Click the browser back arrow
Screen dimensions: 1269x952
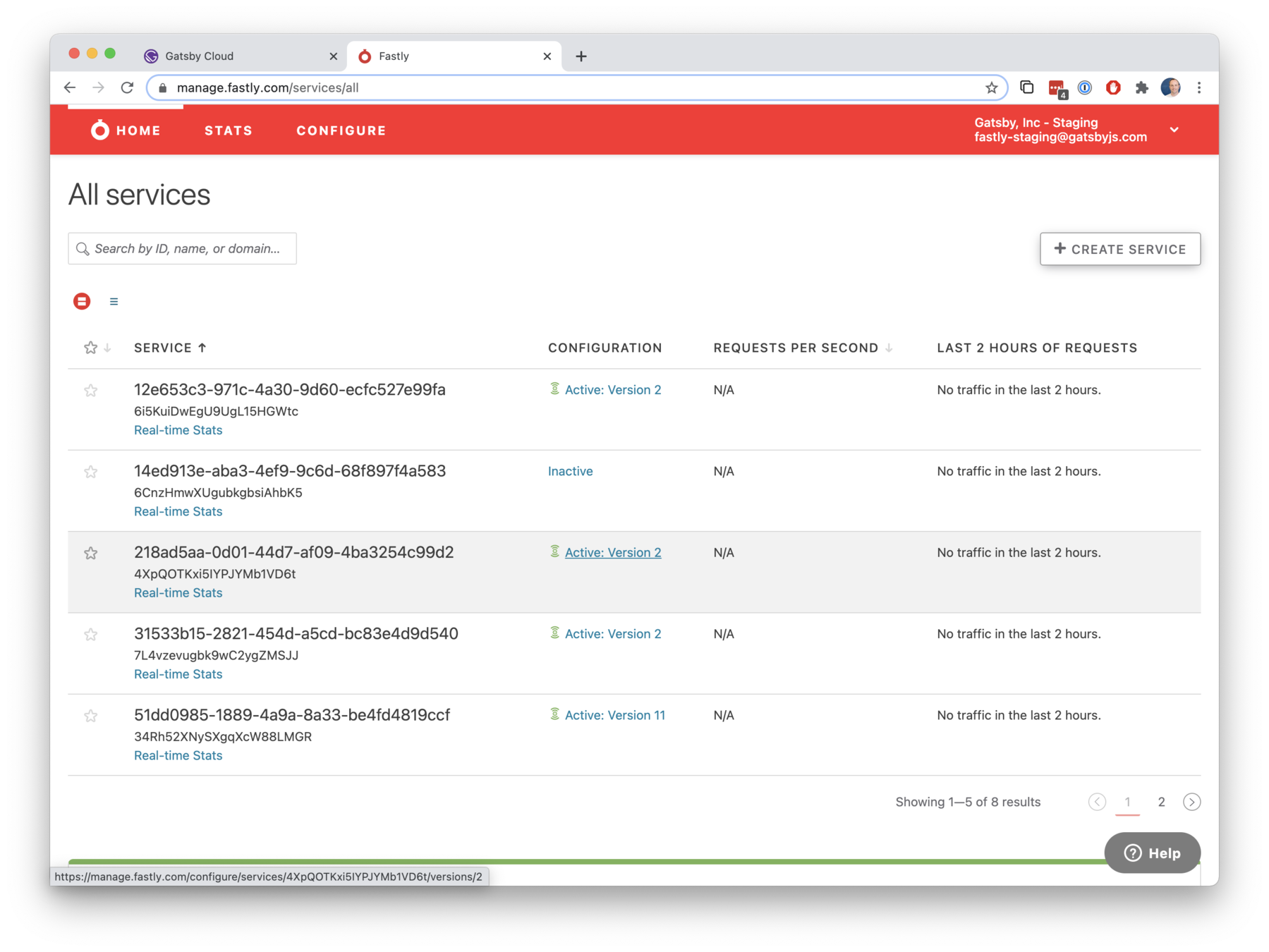point(69,87)
